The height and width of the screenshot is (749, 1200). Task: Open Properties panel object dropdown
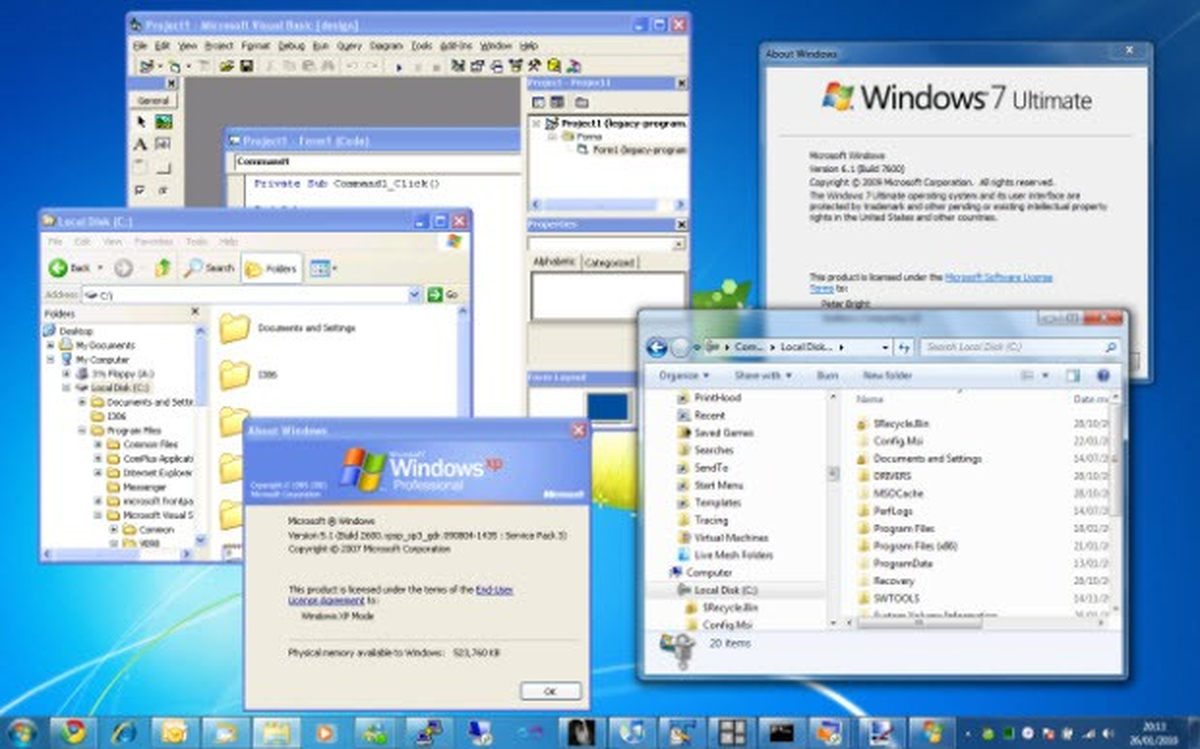pos(679,243)
